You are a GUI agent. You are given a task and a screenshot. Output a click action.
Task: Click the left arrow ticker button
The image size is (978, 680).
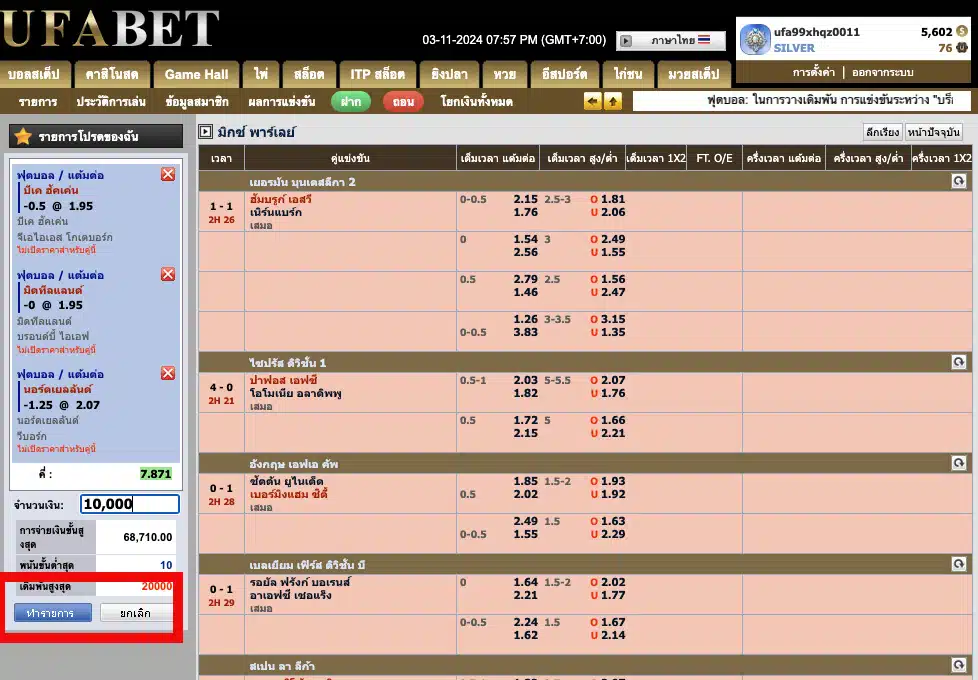pyautogui.click(x=593, y=101)
